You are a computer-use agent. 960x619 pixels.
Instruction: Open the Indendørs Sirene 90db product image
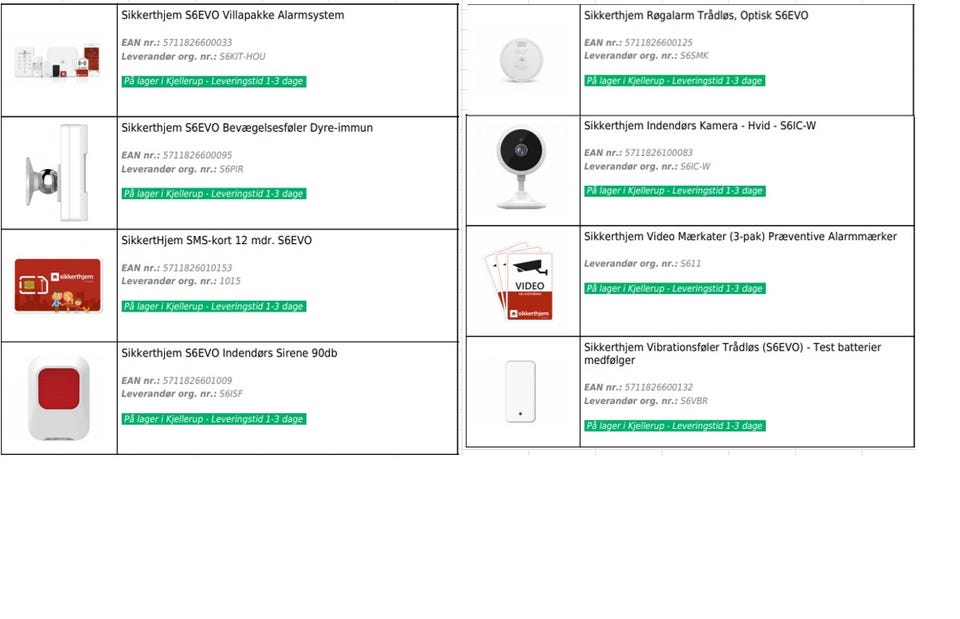59,398
